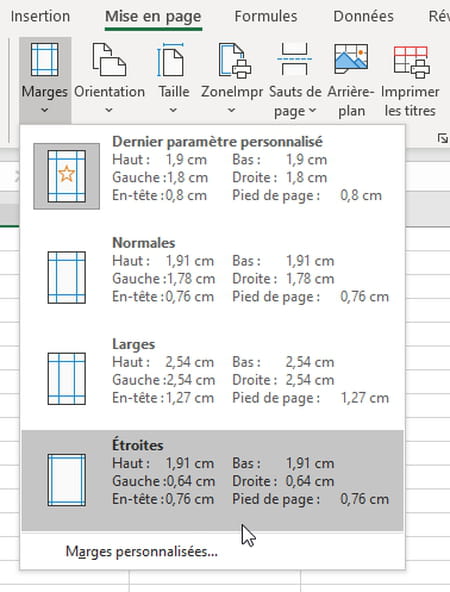Viewport: 450px width, 592px height.
Task: Switch to the Insertion tab
Action: (x=40, y=16)
